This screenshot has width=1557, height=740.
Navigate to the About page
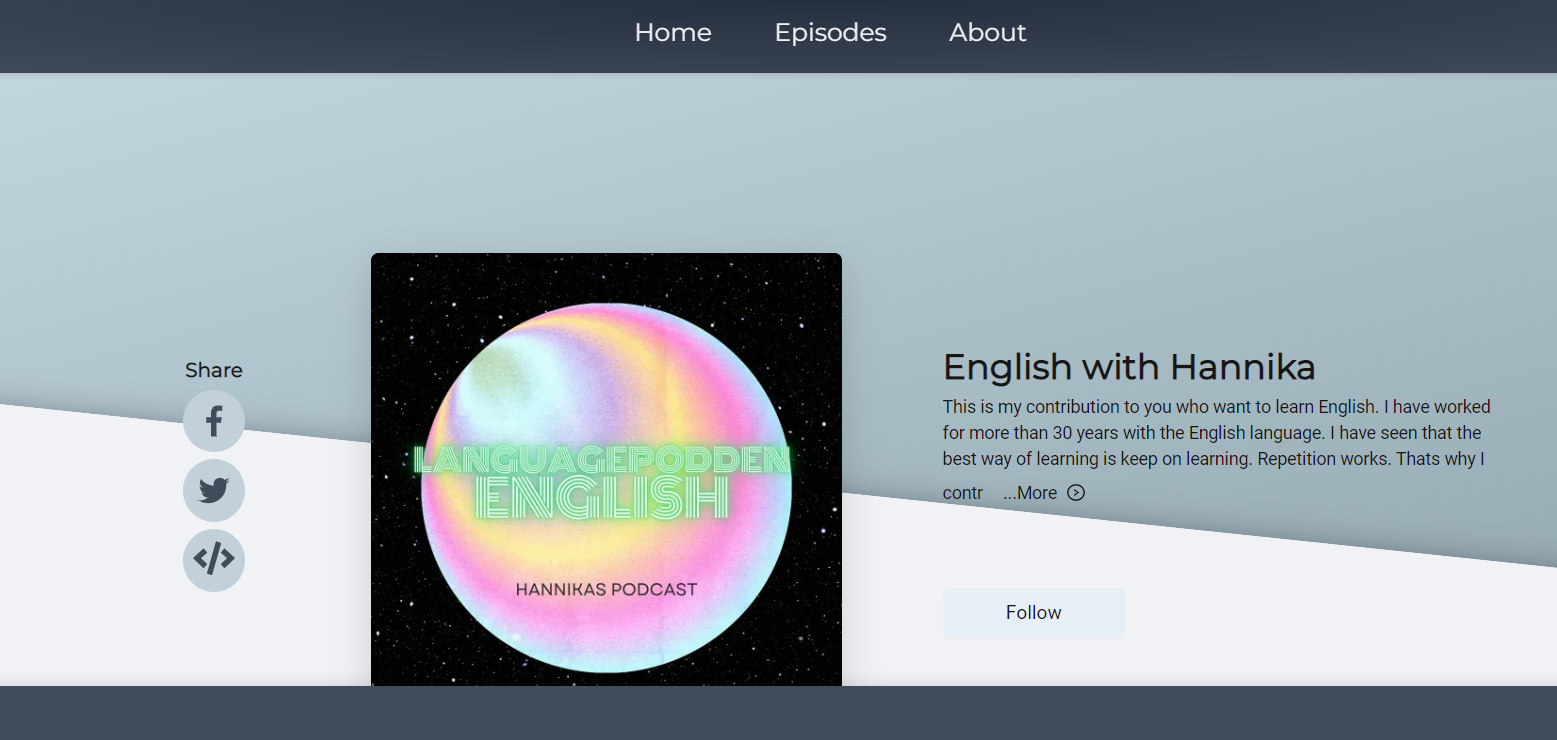pyautogui.click(x=987, y=33)
